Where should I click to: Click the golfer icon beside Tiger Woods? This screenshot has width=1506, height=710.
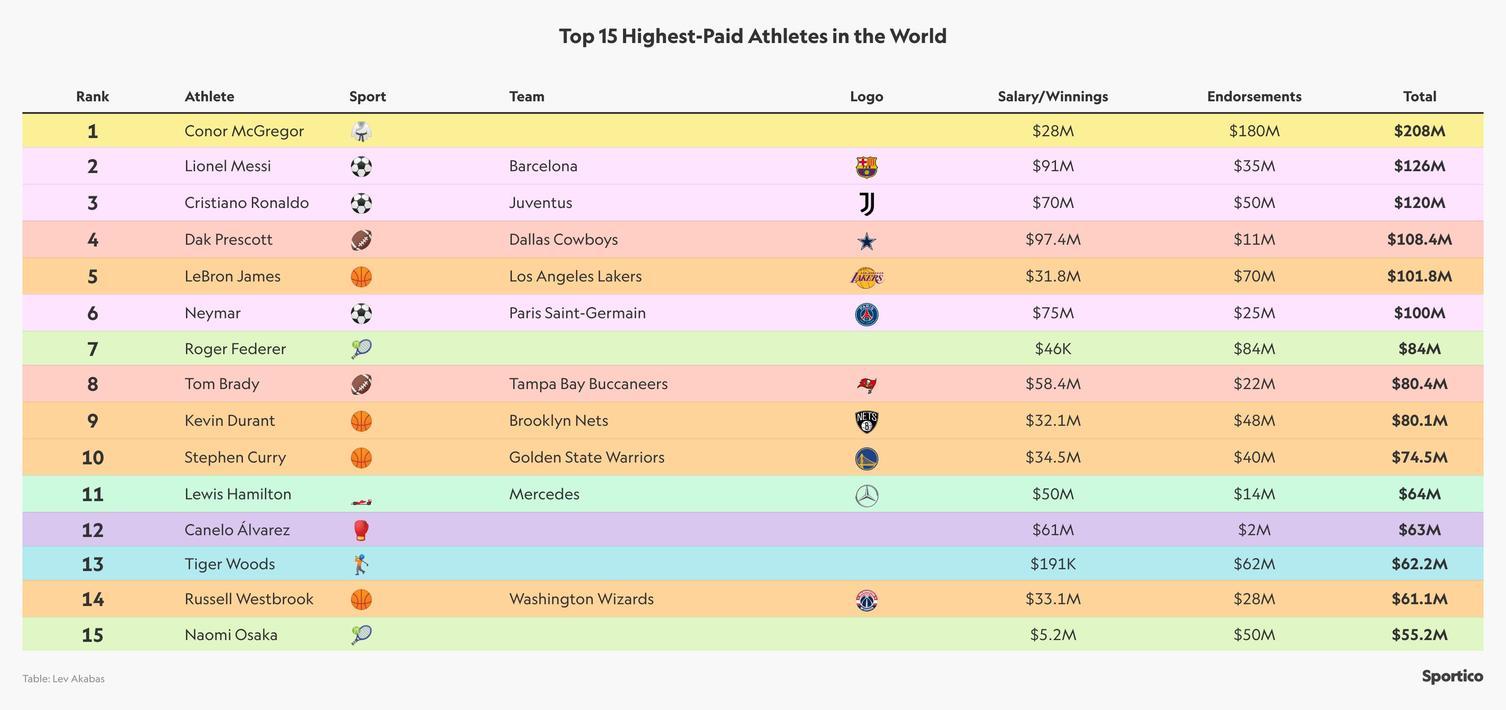pos(361,564)
